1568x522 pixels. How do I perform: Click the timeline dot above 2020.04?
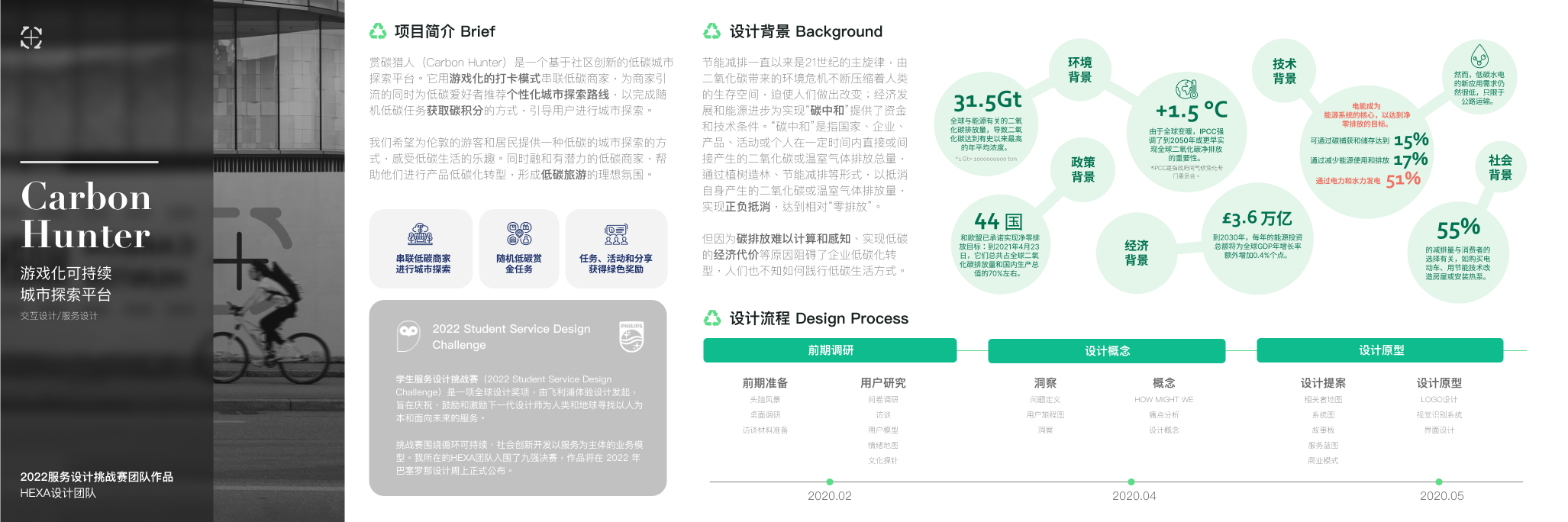[1131, 482]
